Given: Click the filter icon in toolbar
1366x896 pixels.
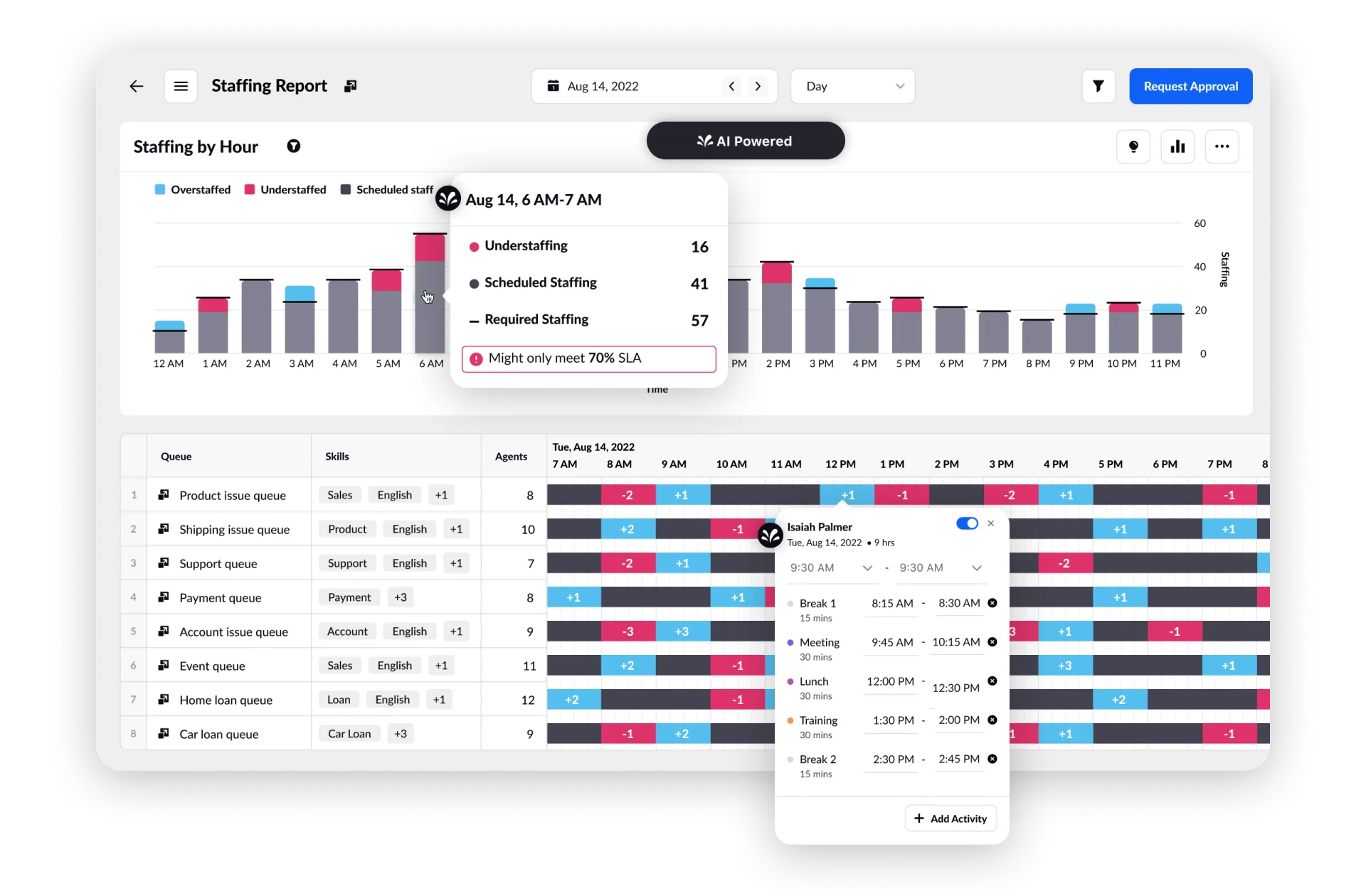Looking at the screenshot, I should 1098,86.
